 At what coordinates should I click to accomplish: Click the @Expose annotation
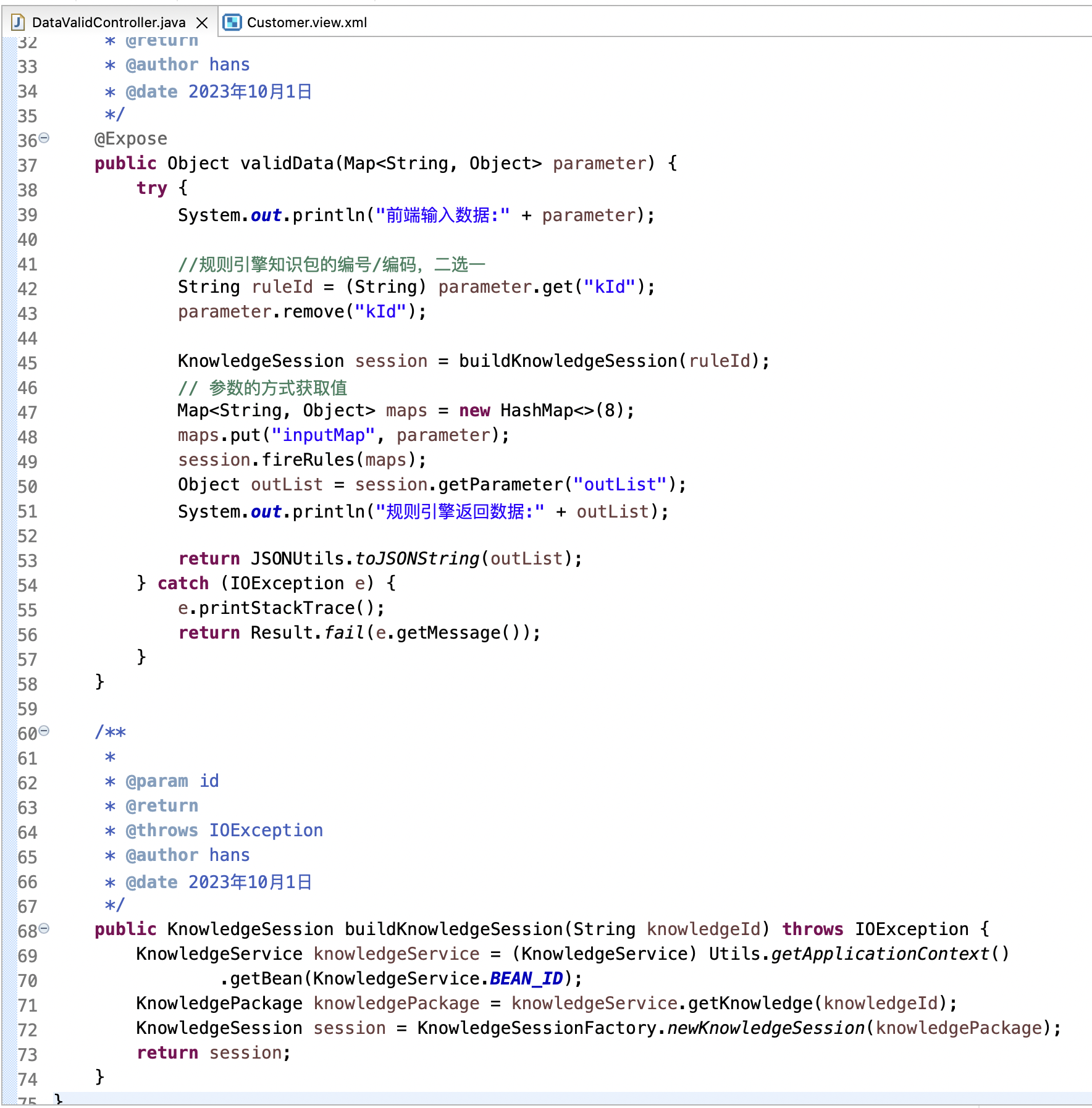click(x=130, y=139)
